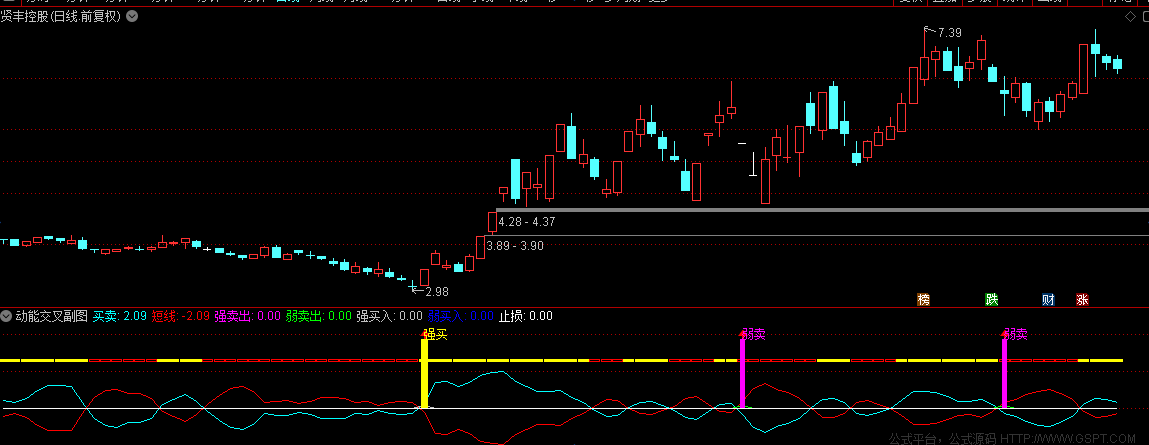Click the first magenta 弱卖 signal bar
The width and height of the screenshot is (1149, 445).
coord(742,373)
